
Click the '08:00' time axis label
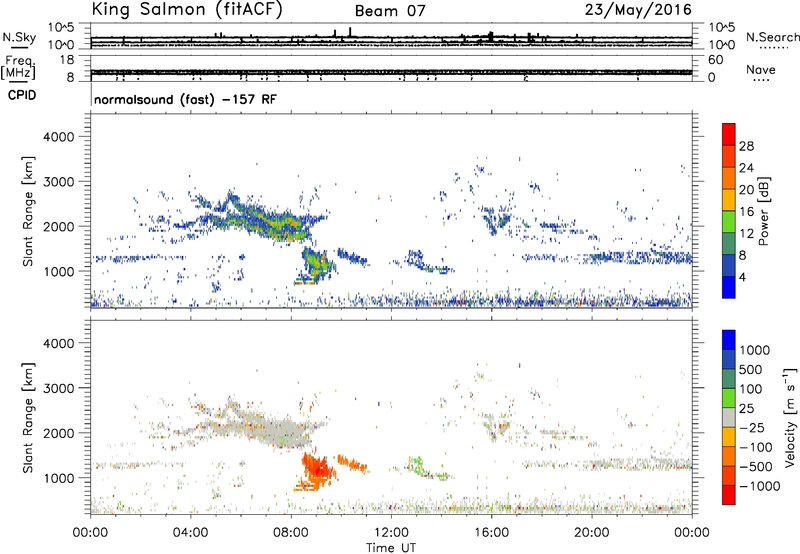[x=291, y=533]
